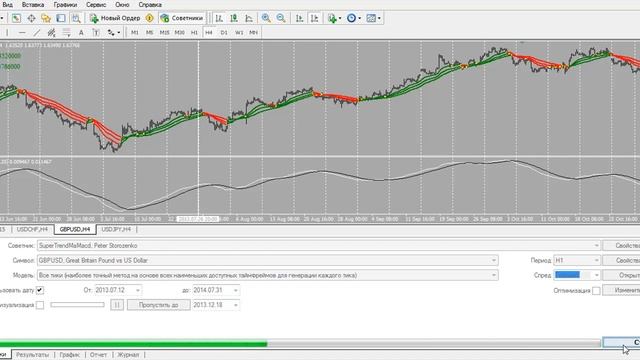Toggle the Terminal window icon
This screenshot has height=360, width=640.
click(x=61, y=18)
